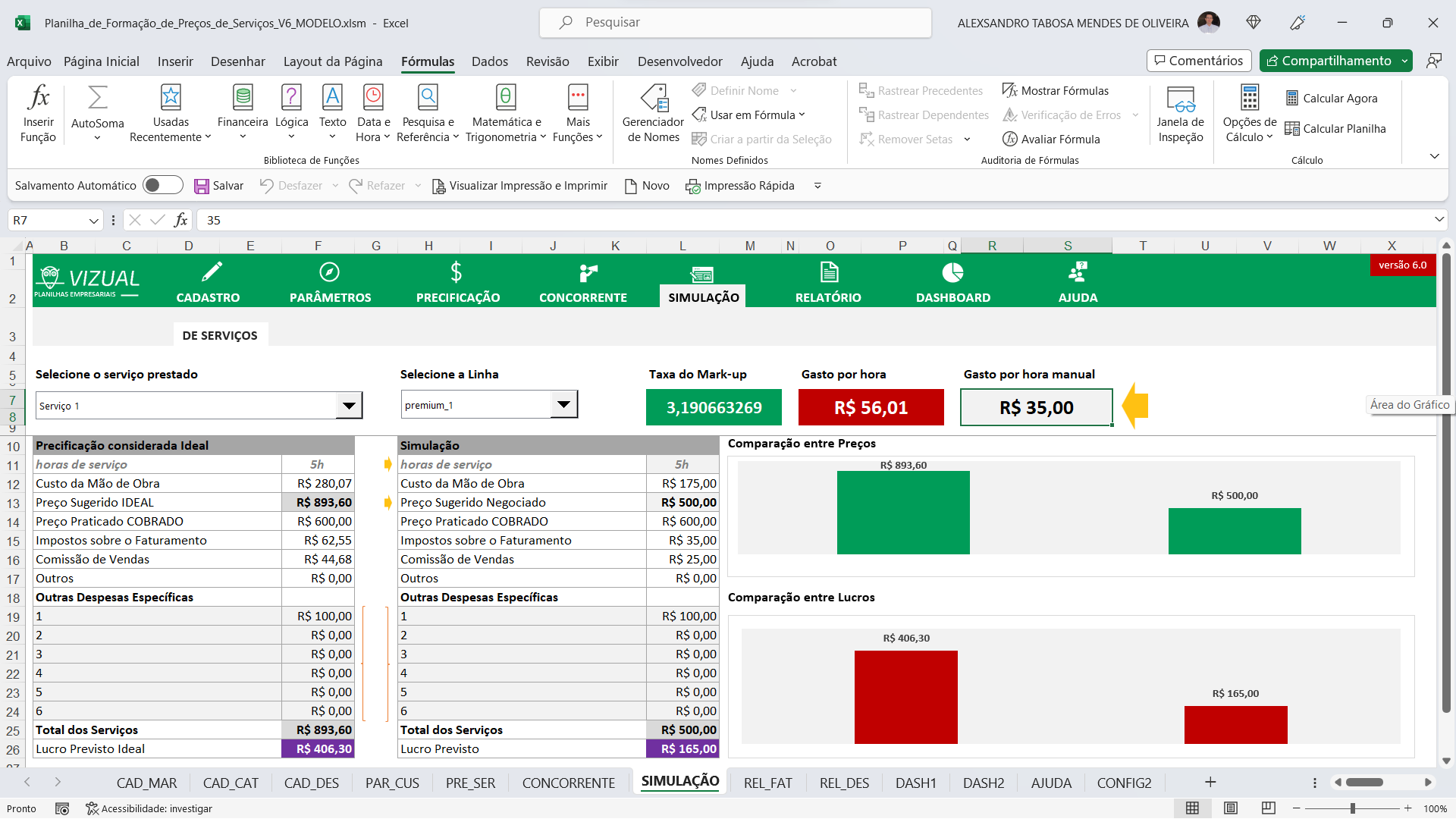The image size is (1456, 819).
Task: Switch to Normal view in status bar
Action: (x=1192, y=808)
